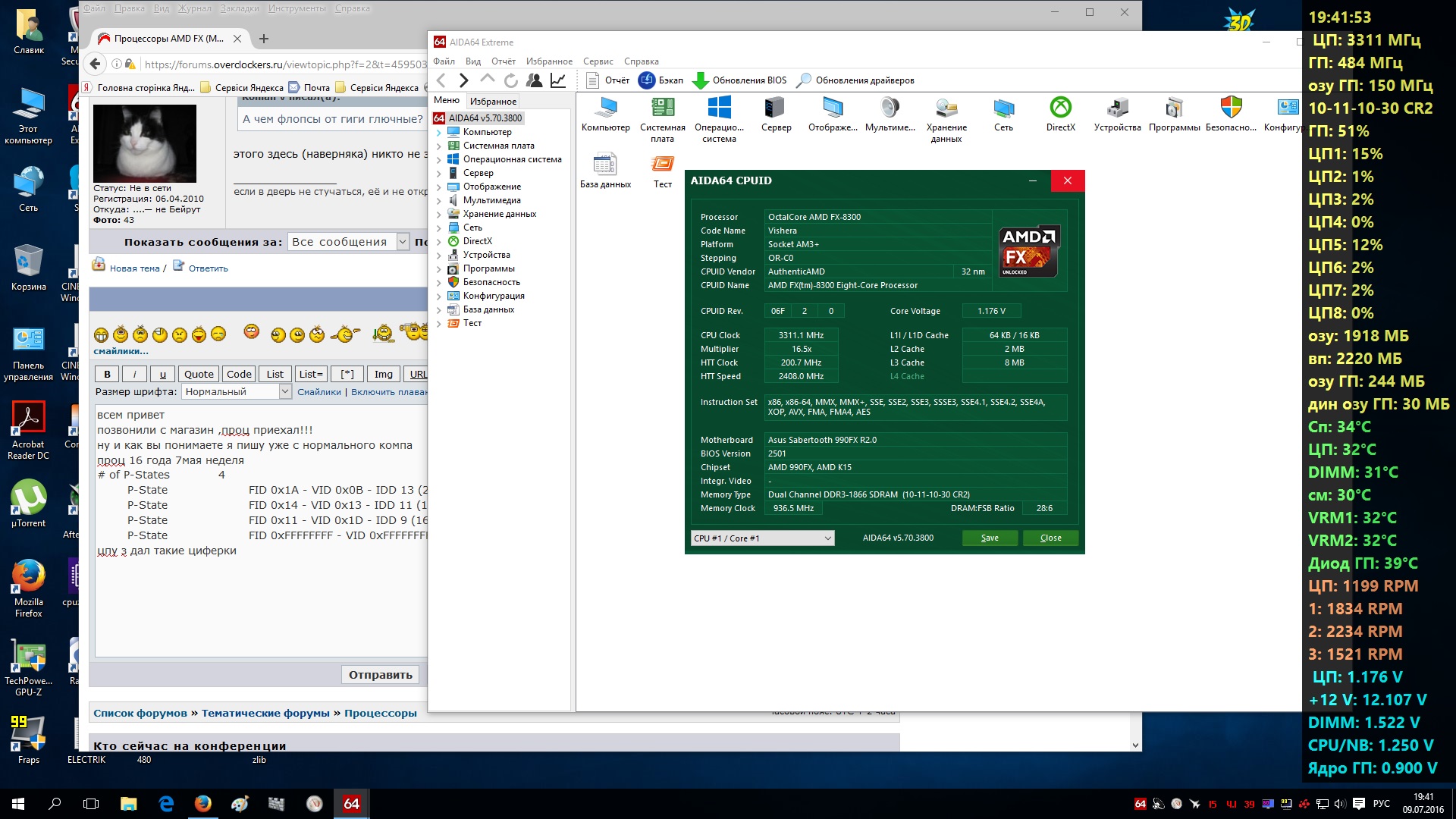Open AIDA64 from the Windows taskbar
Viewport: 1456px width, 819px height.
pos(351,803)
